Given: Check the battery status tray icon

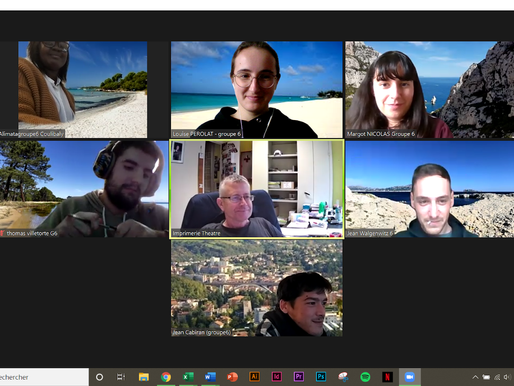Looking at the screenshot, I should coord(486,377).
